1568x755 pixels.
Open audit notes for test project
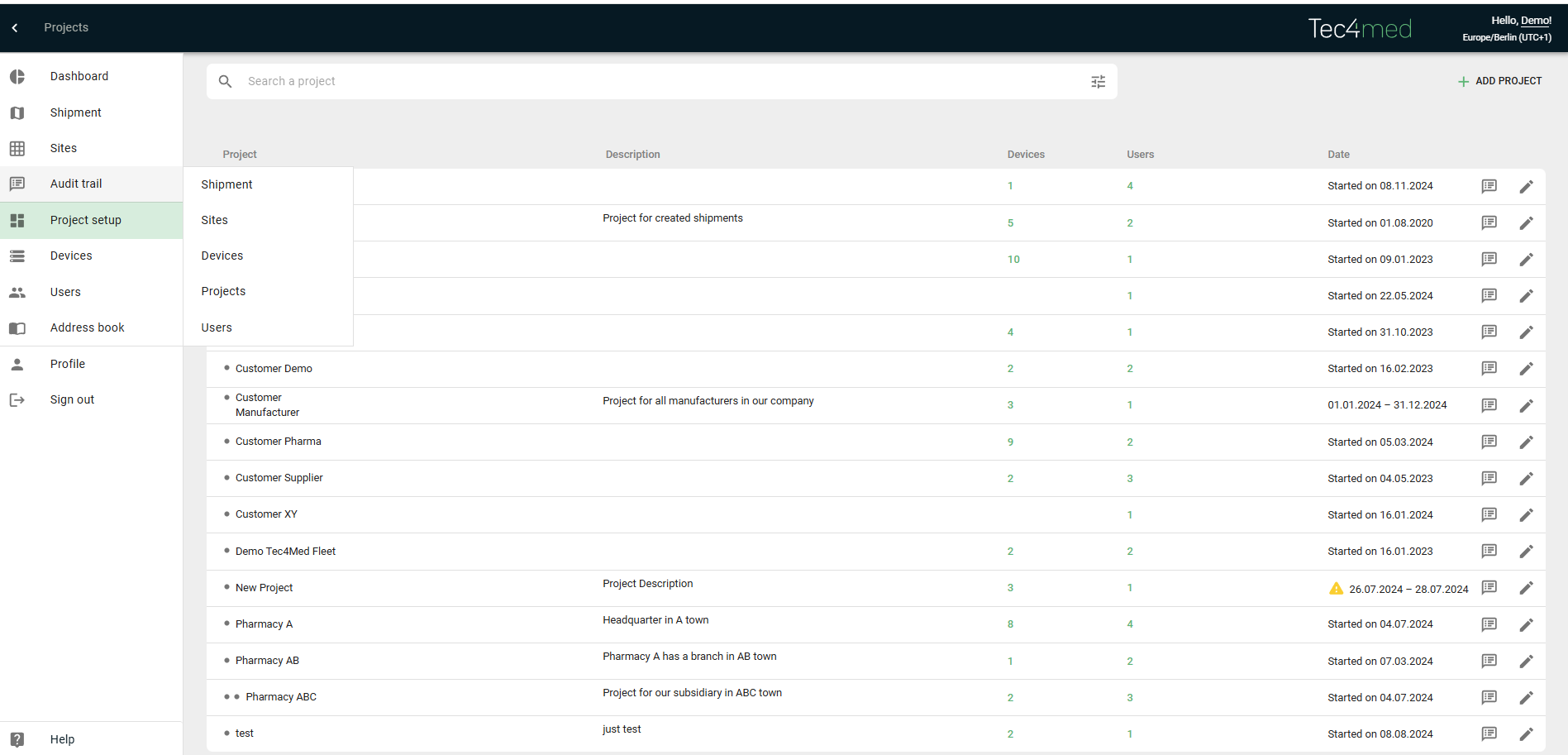pos(1489,734)
